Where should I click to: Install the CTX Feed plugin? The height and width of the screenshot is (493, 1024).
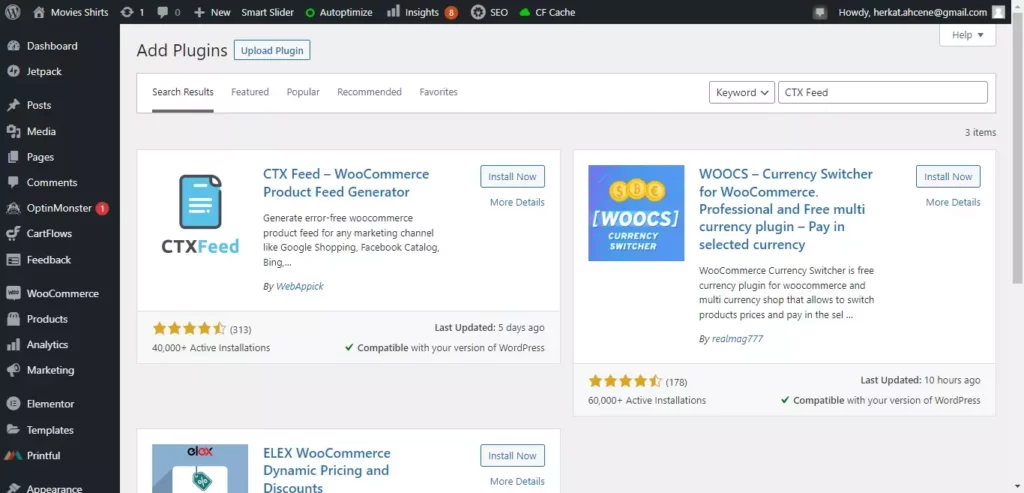(512, 176)
